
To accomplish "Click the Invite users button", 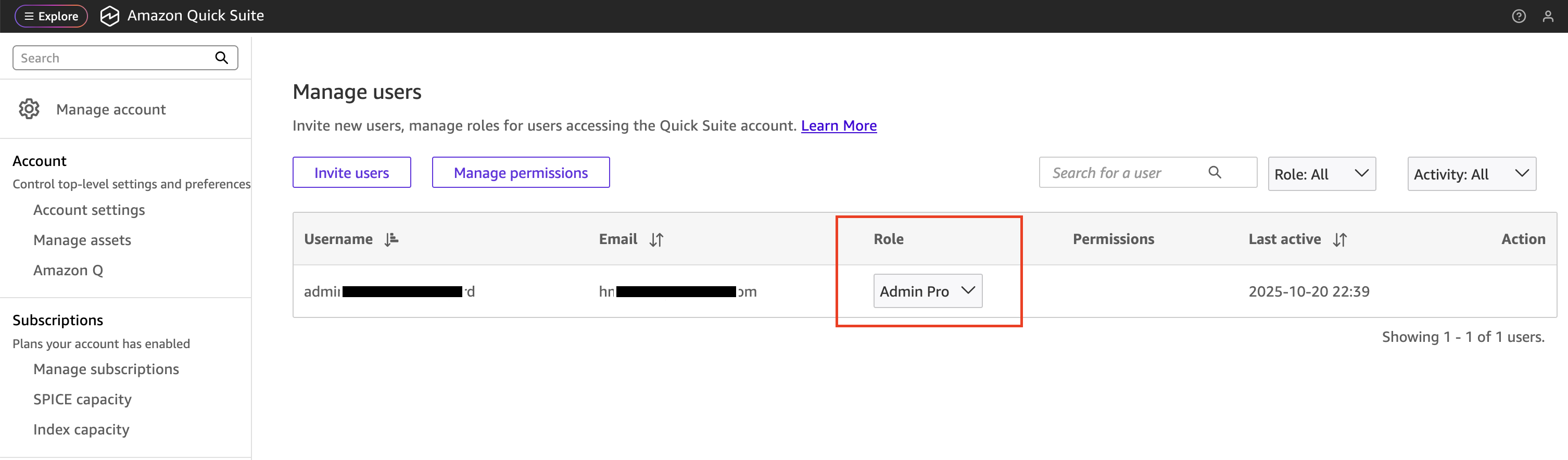I will (351, 173).
